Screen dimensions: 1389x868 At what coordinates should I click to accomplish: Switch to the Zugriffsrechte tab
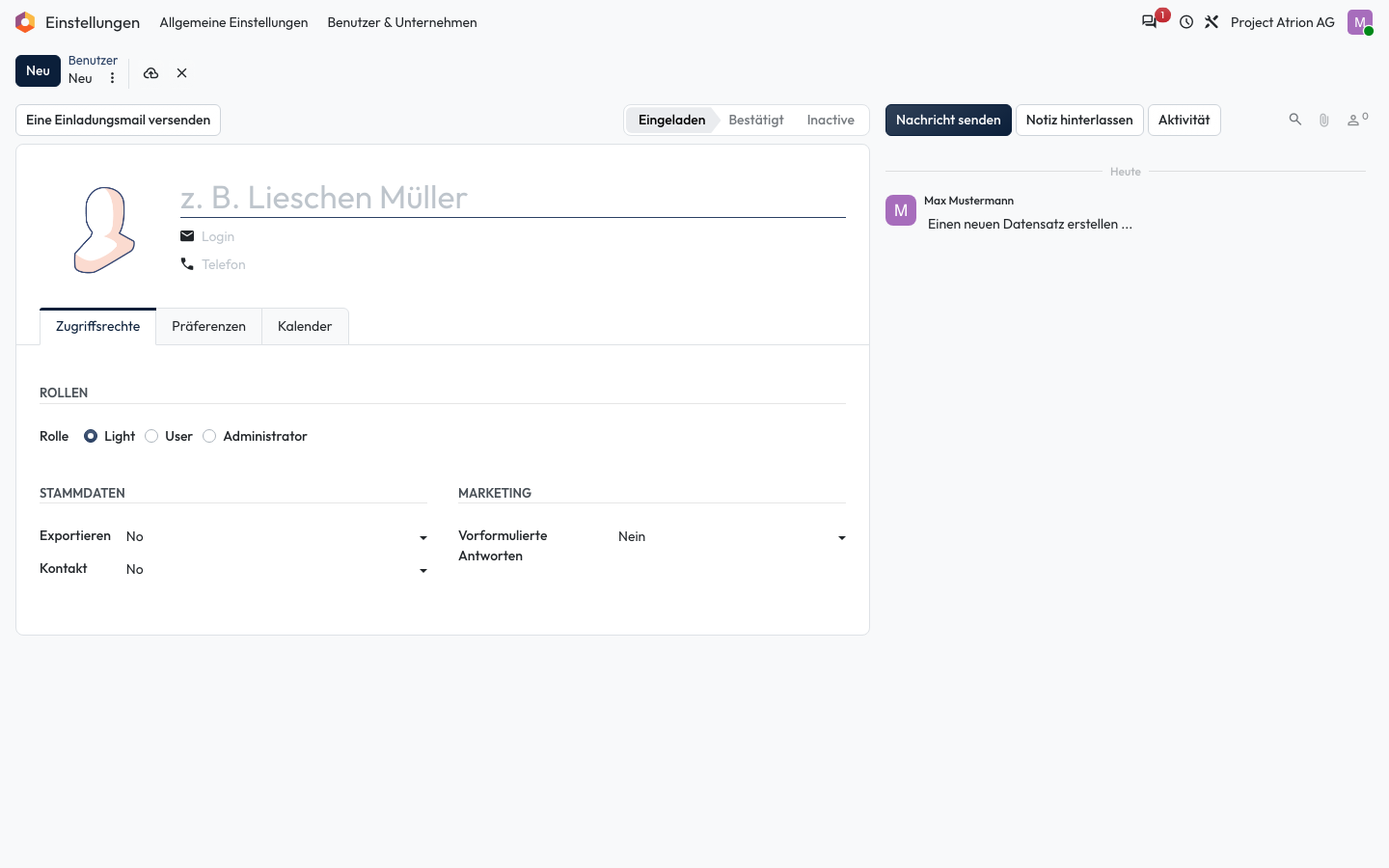pos(98,326)
